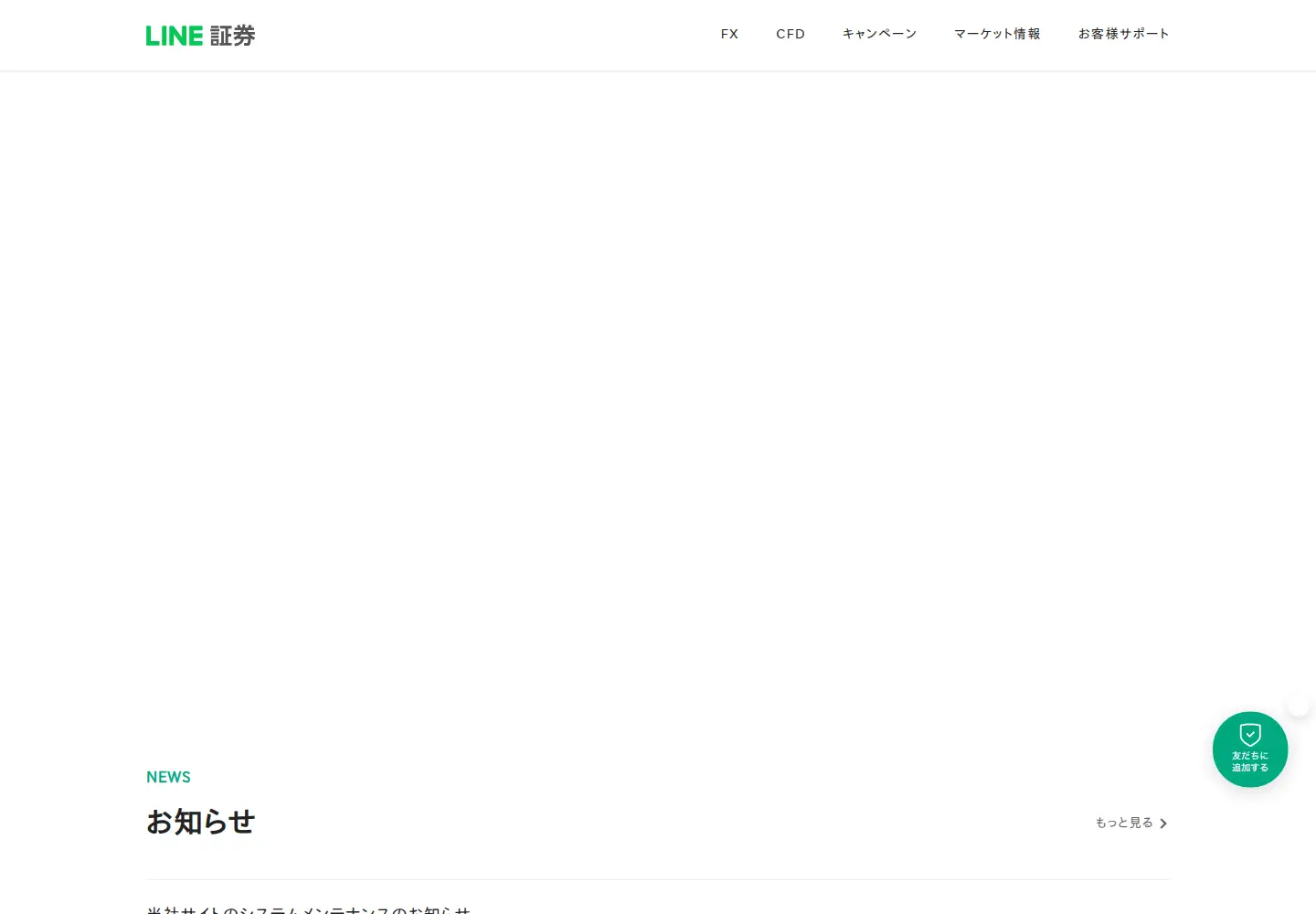This screenshot has width=1316, height=914.
Task: Open the キャンペーン menu
Action: click(x=879, y=34)
